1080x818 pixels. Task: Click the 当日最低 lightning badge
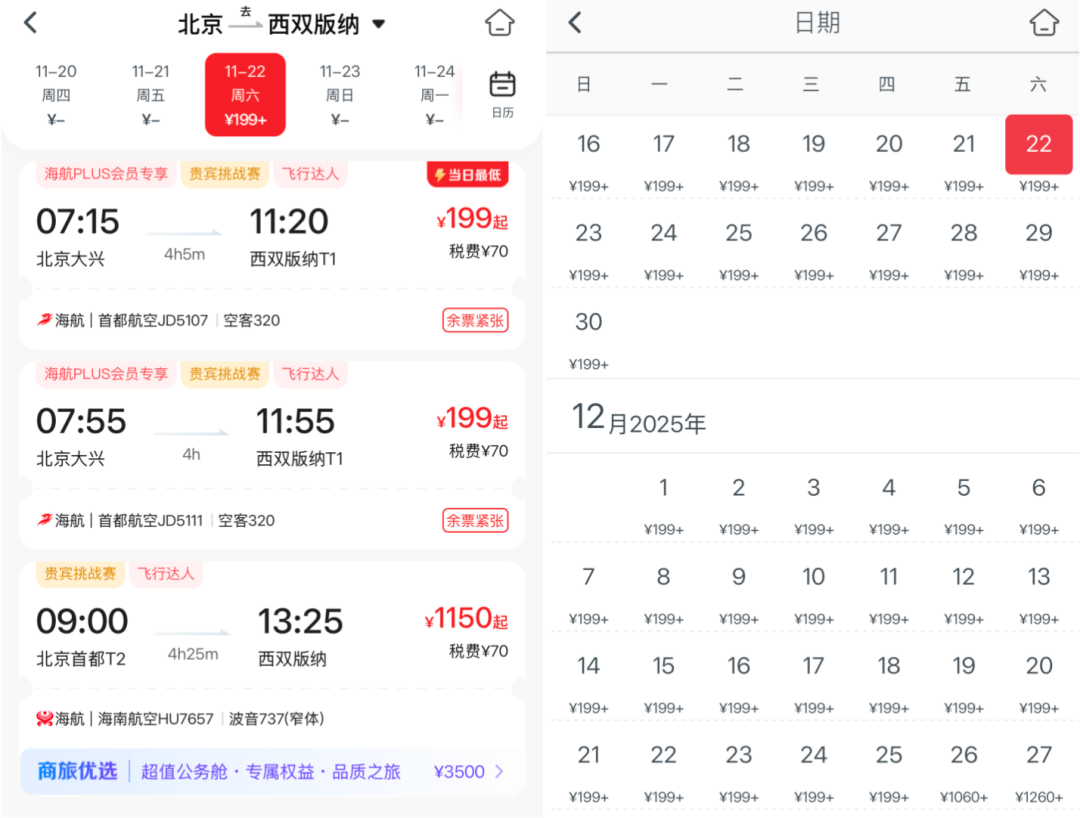click(466, 174)
